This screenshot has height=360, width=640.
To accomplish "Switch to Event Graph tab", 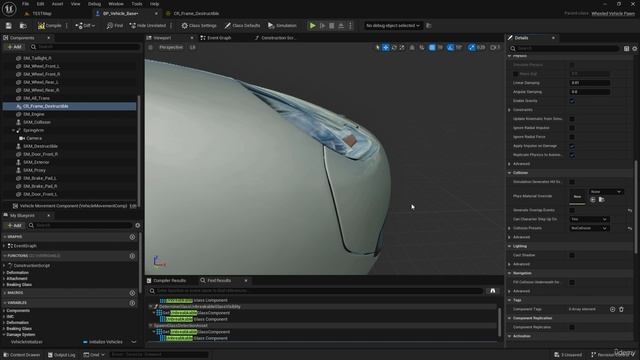I will point(215,38).
